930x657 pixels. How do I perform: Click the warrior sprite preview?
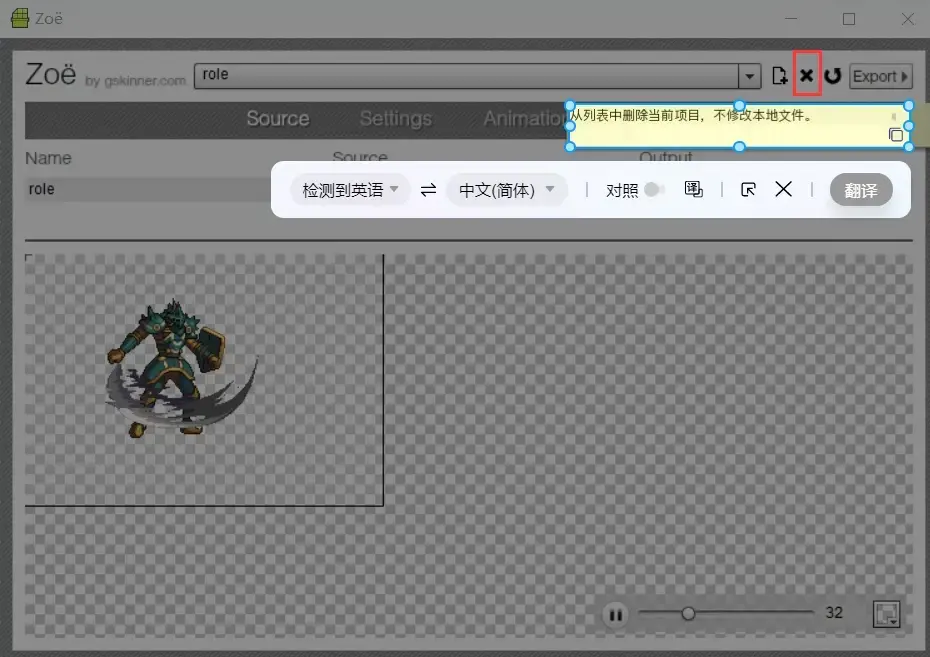181,369
